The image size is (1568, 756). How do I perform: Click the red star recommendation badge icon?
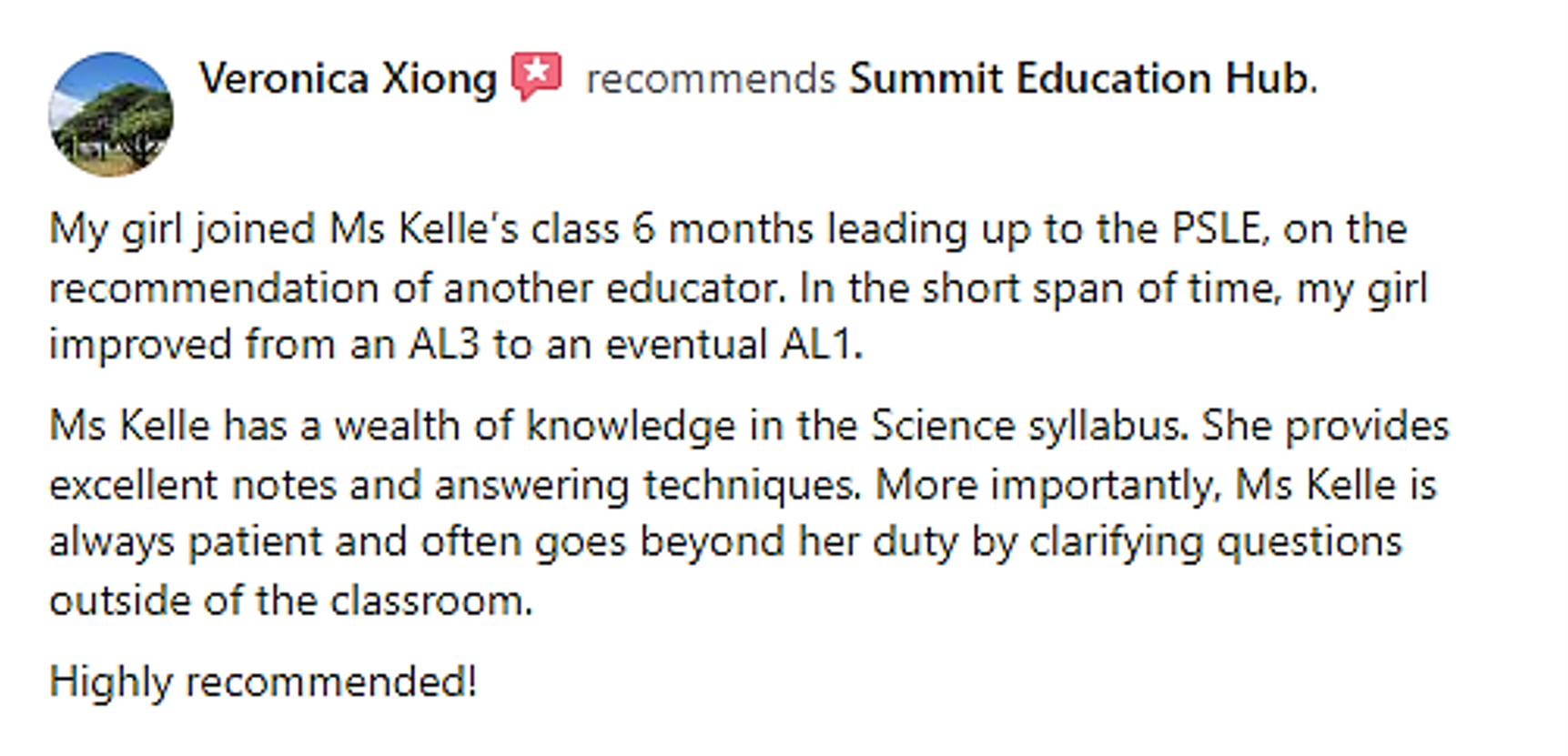pyautogui.click(x=537, y=76)
